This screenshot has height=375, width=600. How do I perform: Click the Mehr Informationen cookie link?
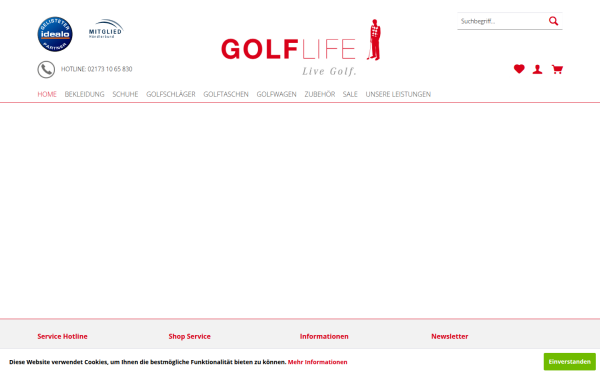click(x=318, y=362)
